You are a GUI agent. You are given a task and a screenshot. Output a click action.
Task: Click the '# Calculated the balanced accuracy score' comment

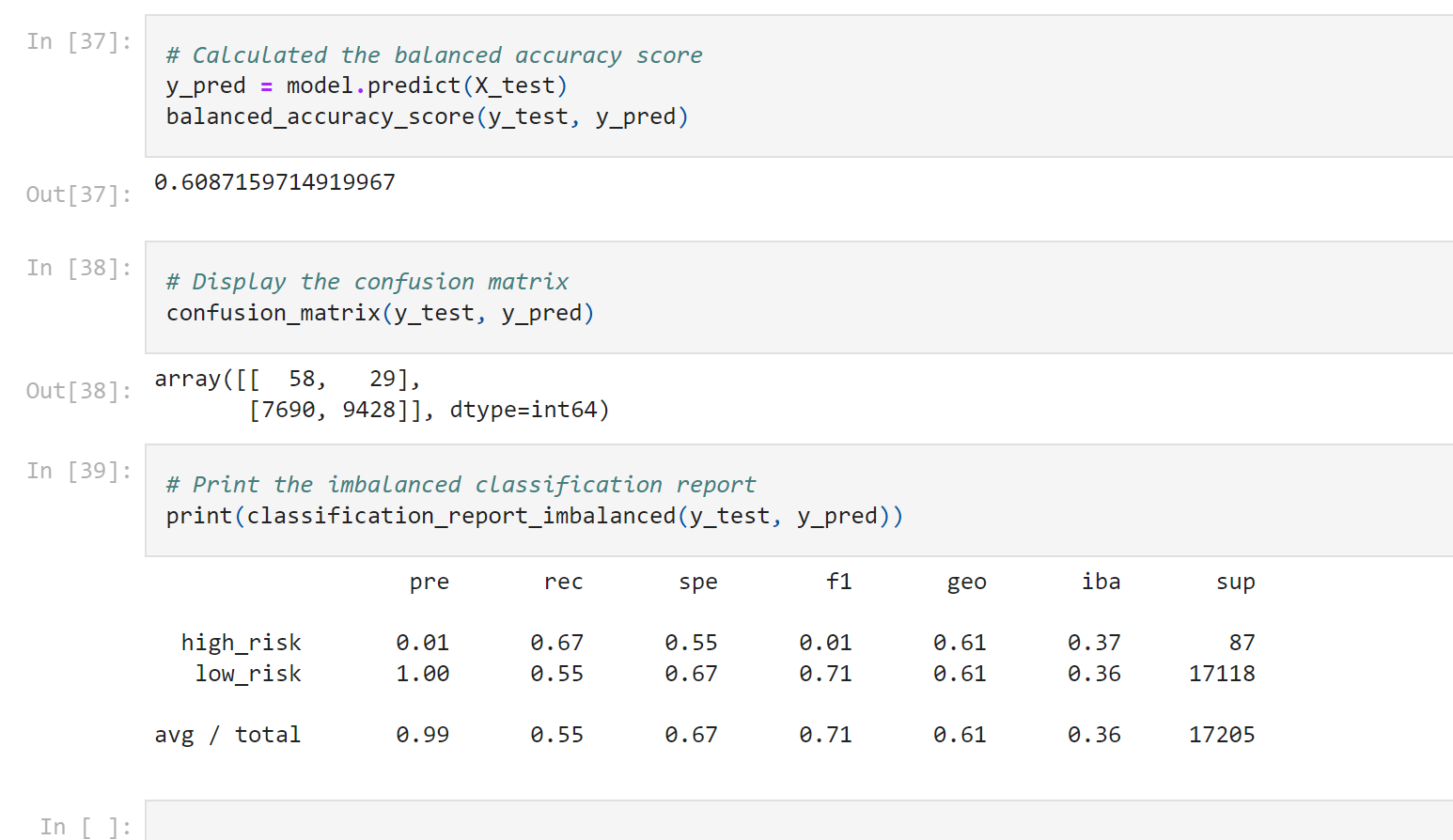(434, 55)
